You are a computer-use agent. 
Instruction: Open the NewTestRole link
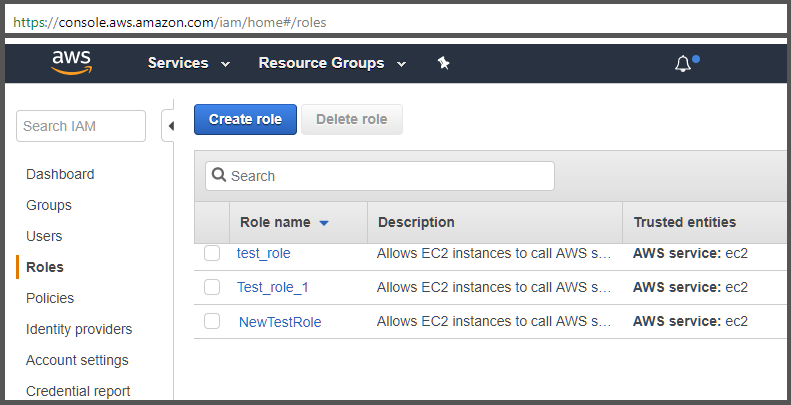[280, 322]
